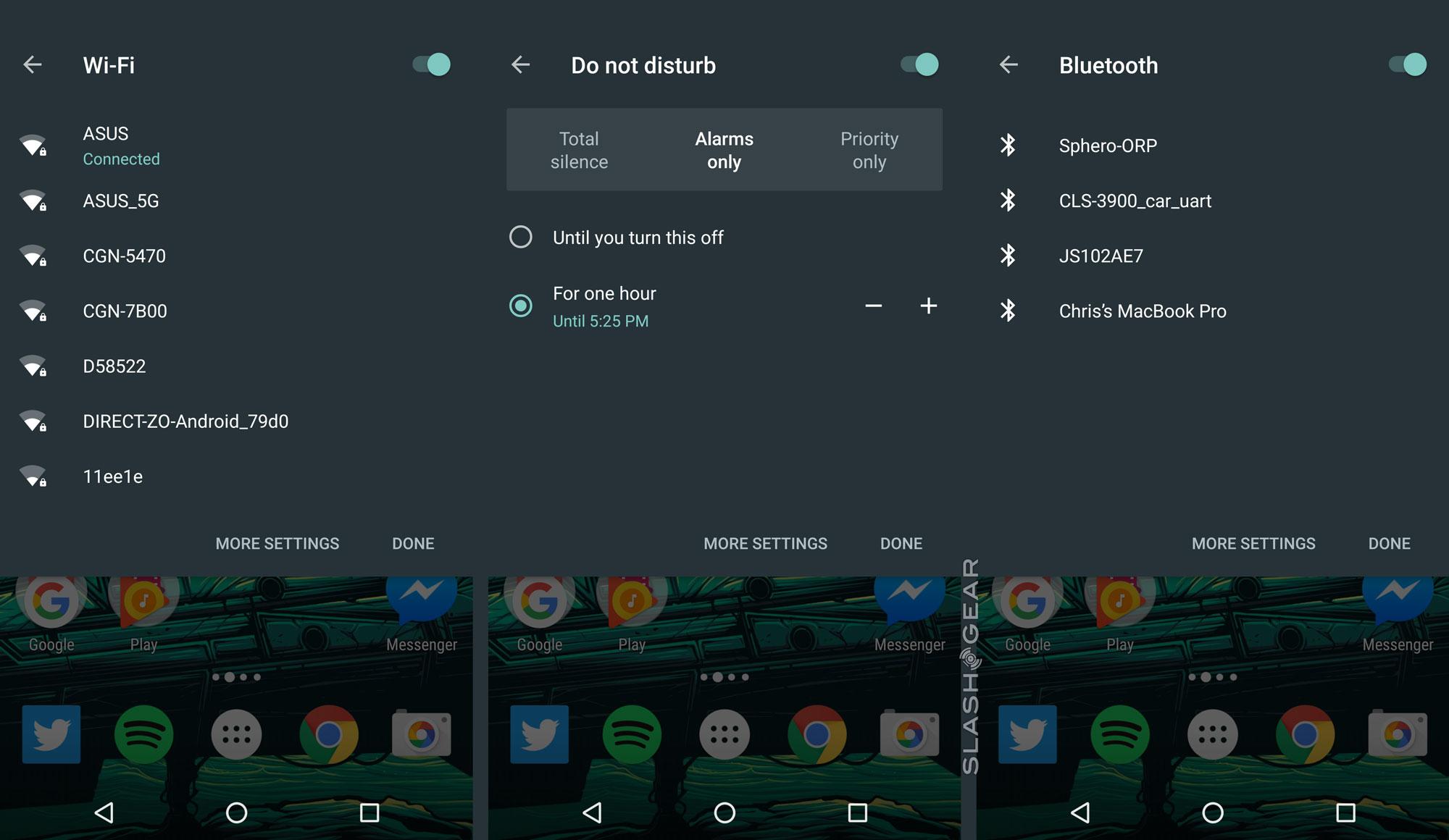Switch to the Total silence tab

pos(579,150)
